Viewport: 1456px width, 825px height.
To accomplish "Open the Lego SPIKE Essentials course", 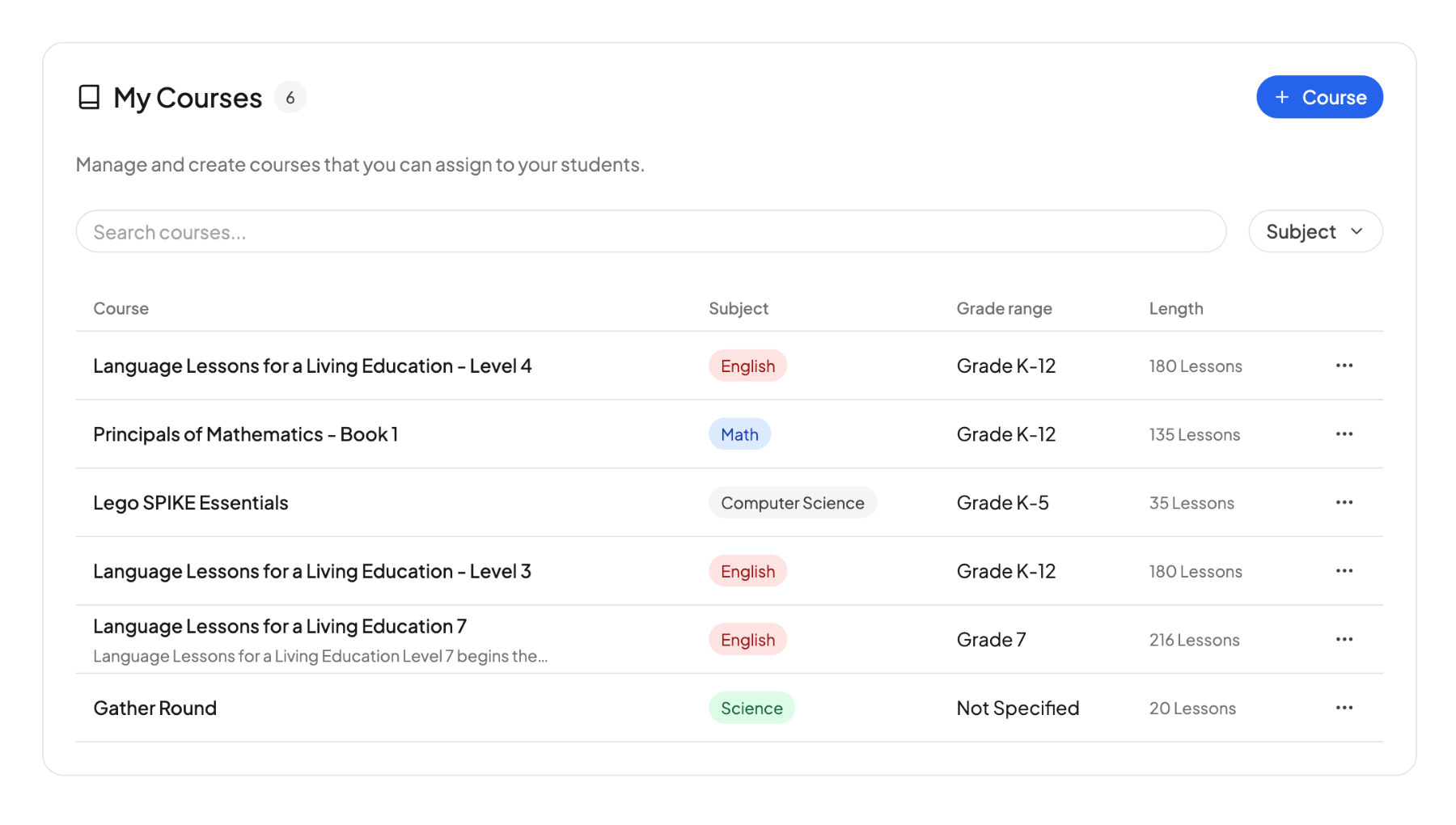I will 191,502.
